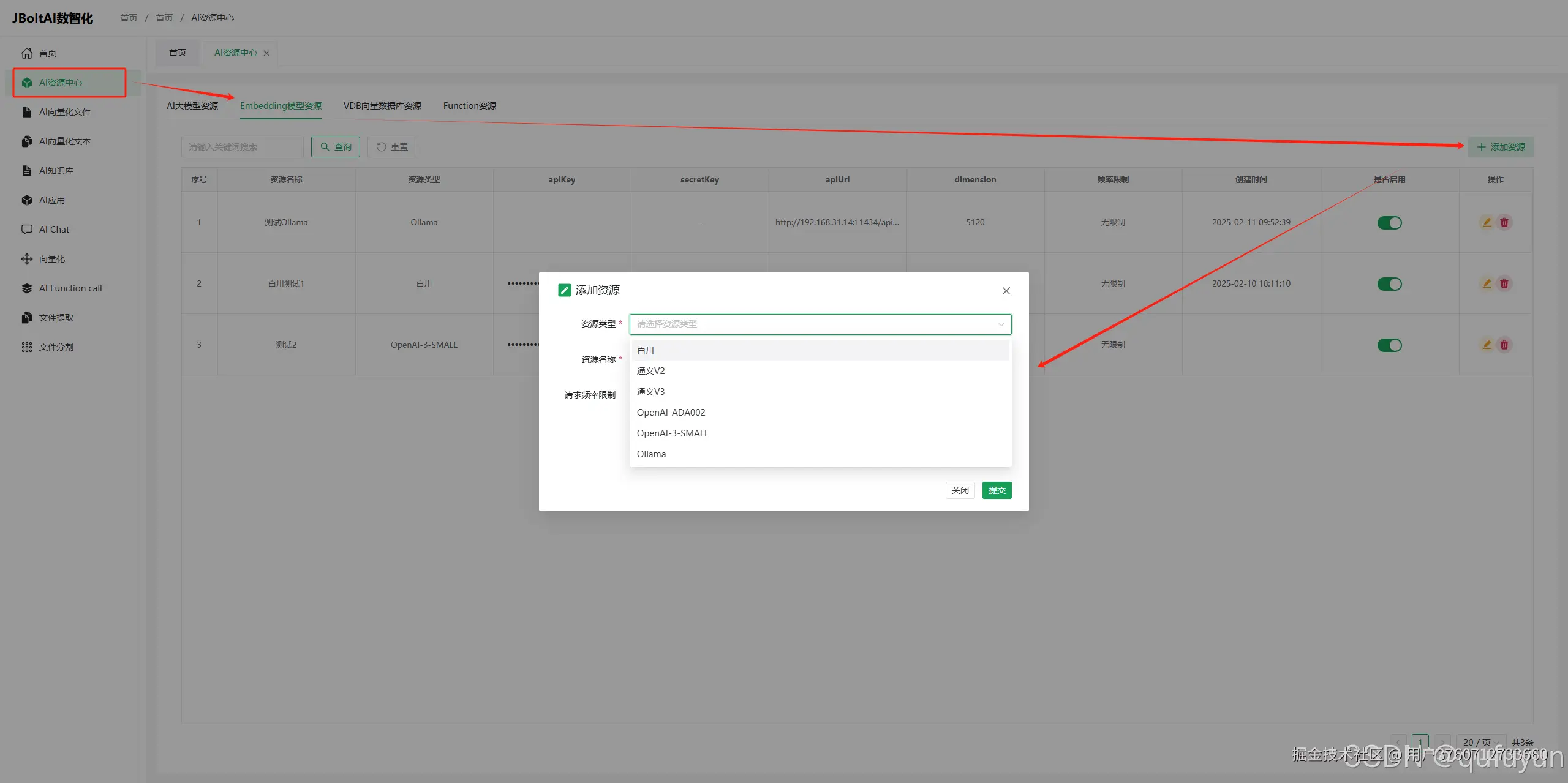The image size is (1568, 783).
Task: Toggle the enable switch for 百川测试1
Action: tap(1389, 284)
